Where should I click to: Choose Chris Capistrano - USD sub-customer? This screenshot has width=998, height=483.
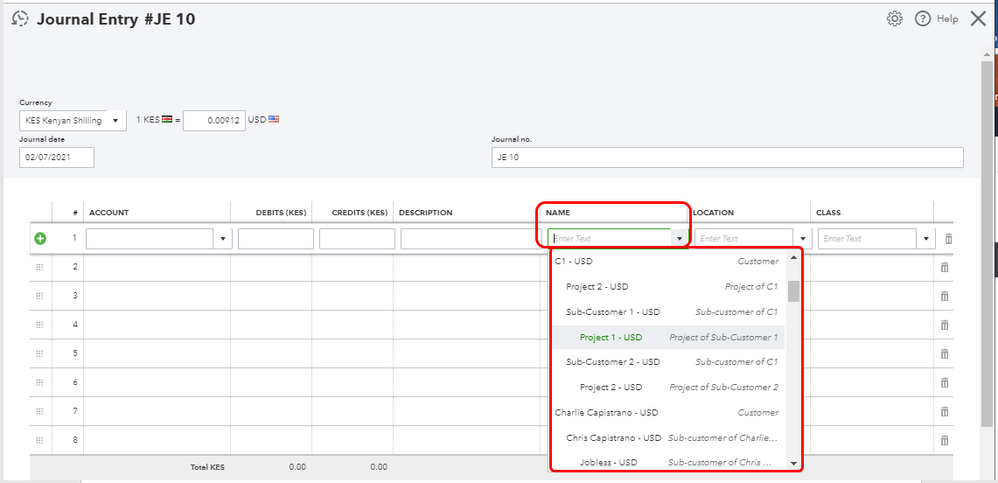click(x=667, y=438)
